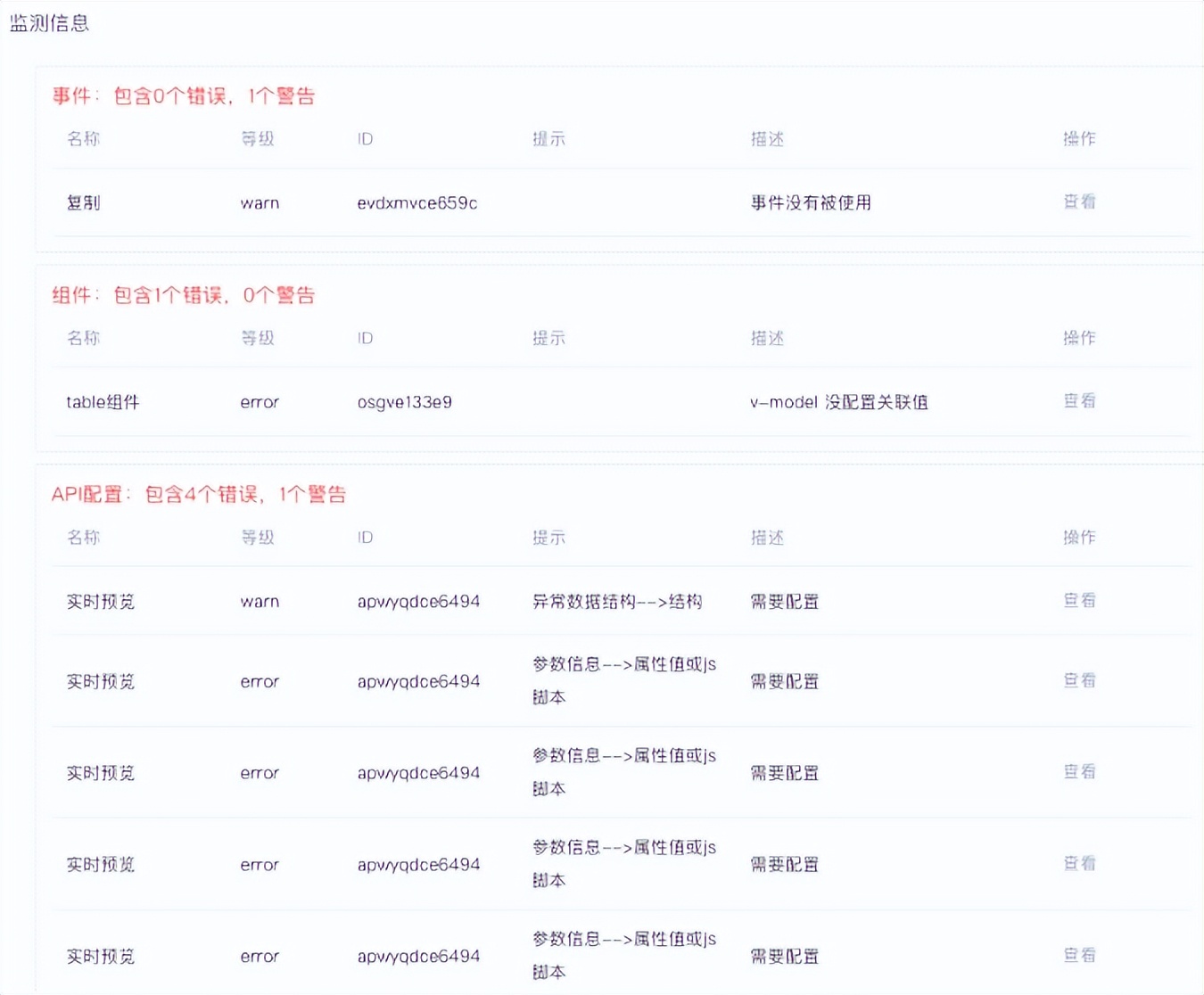The height and width of the screenshot is (995, 1204).
Task: Click ID header in the 组件 table
Action: coord(365,338)
